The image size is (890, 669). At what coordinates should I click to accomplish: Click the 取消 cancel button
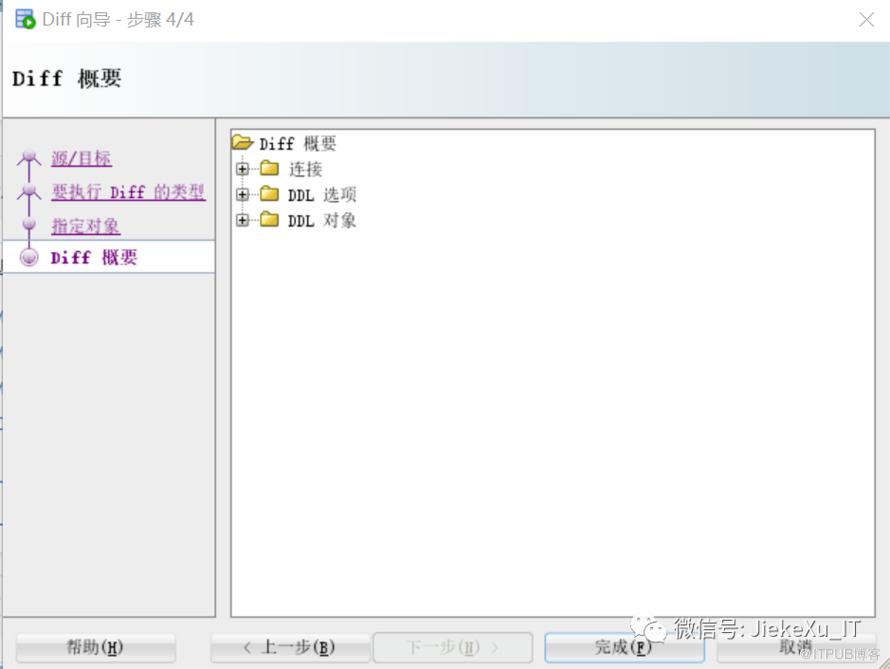pyautogui.click(x=796, y=647)
